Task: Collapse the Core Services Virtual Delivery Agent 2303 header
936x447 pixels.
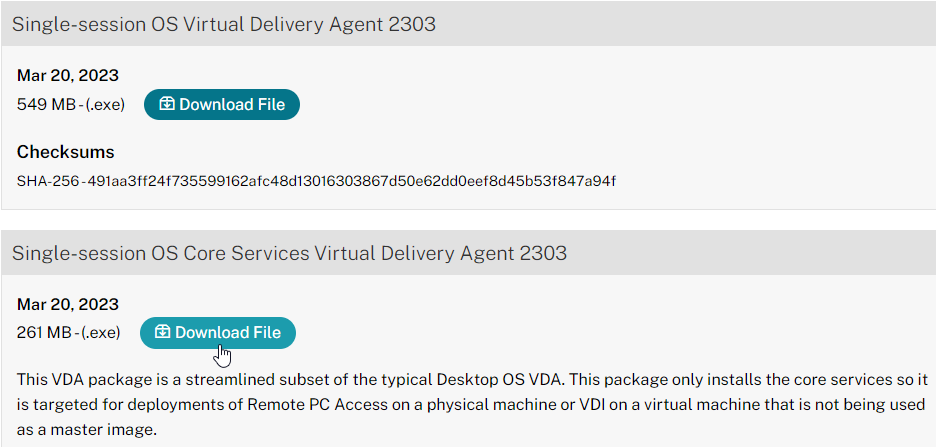Action: pyautogui.click(x=468, y=253)
